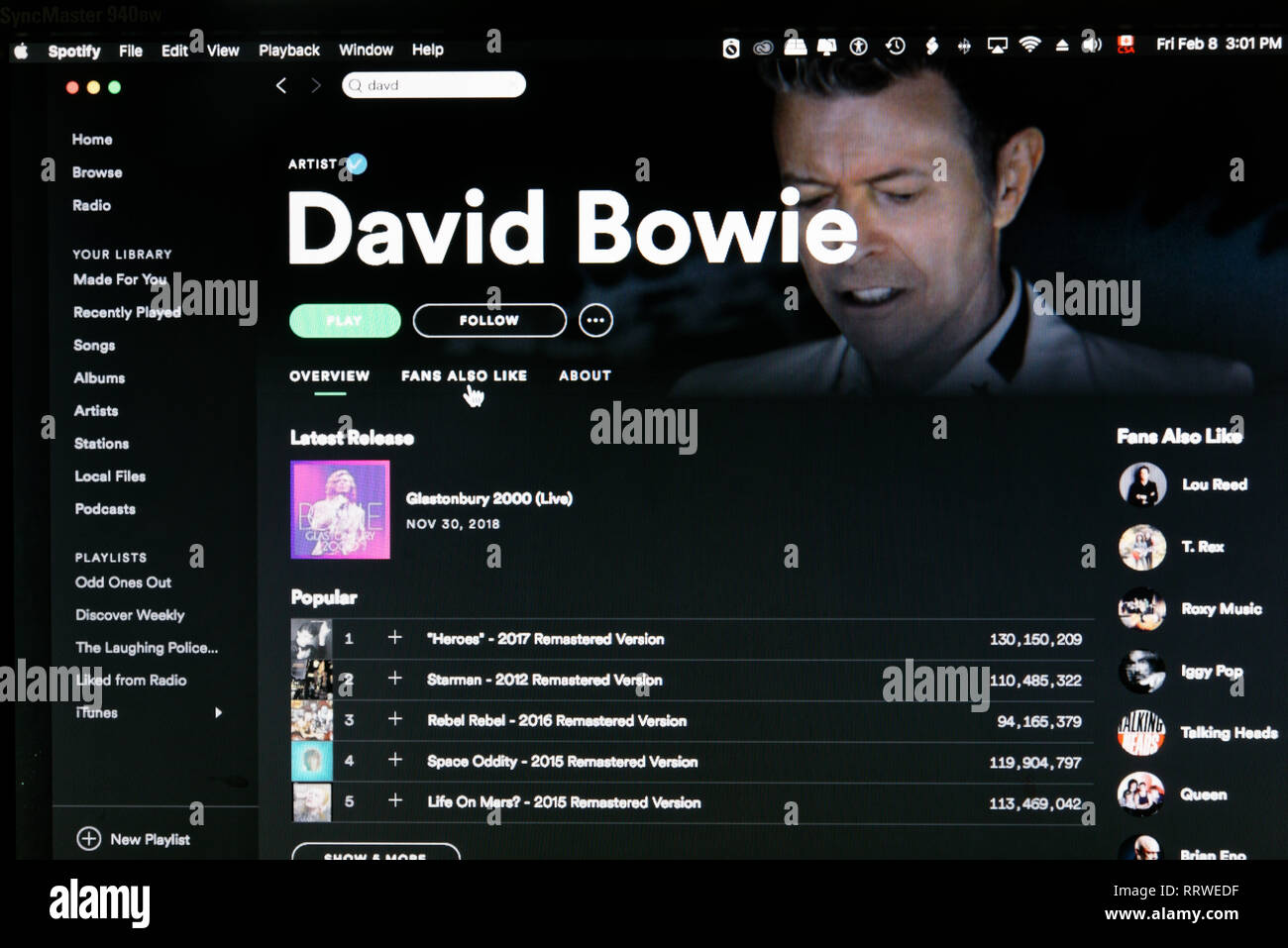Play David Bowie with the Play button
The height and width of the screenshot is (948, 1288).
pos(345,321)
